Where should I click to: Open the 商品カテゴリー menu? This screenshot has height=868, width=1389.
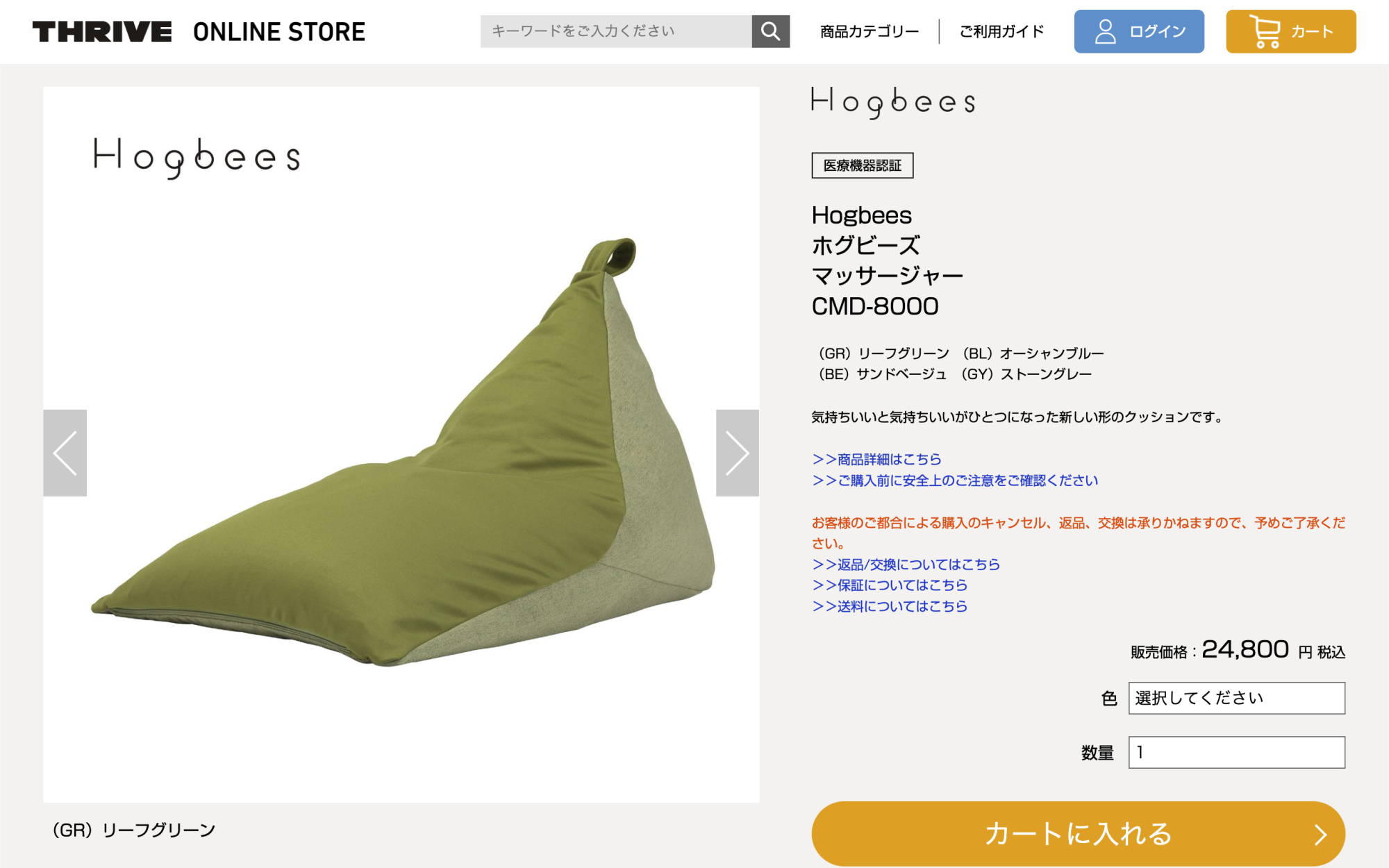[x=870, y=31]
